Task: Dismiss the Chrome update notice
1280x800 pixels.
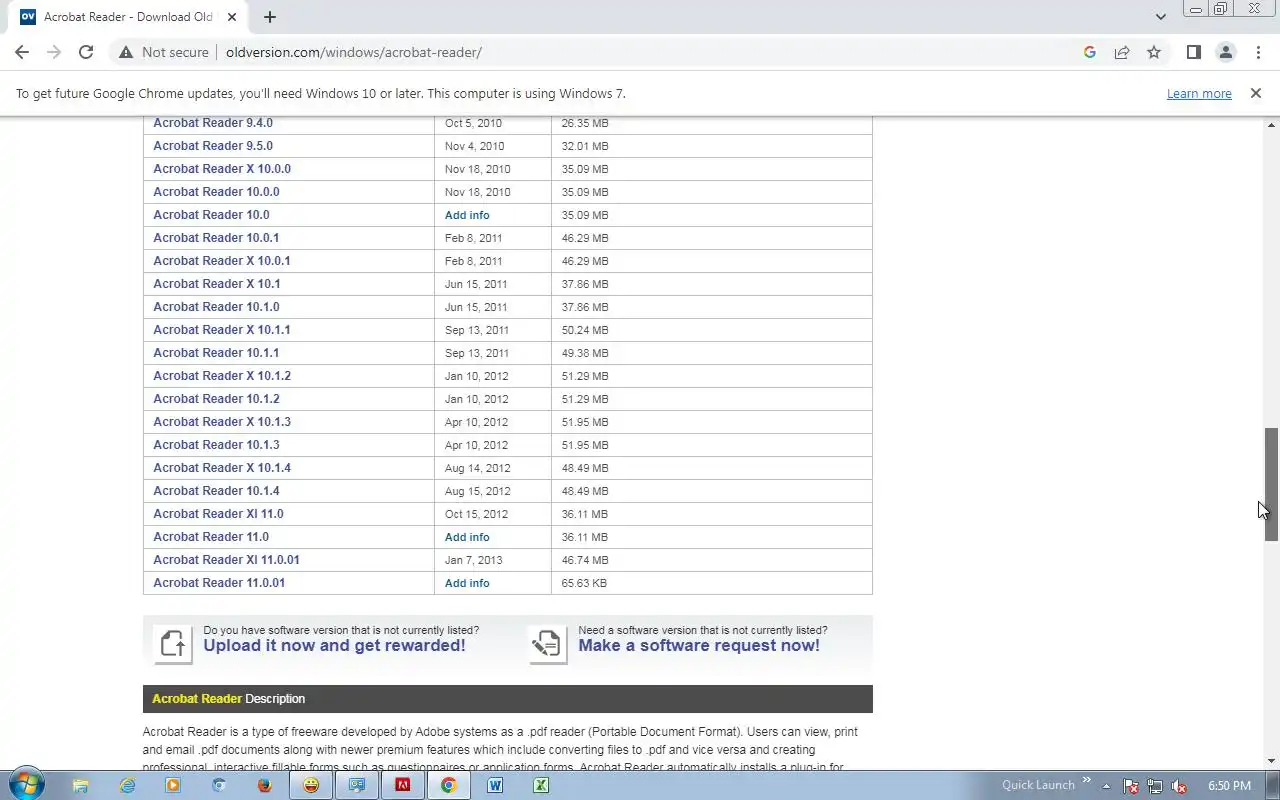Action: point(1255,93)
